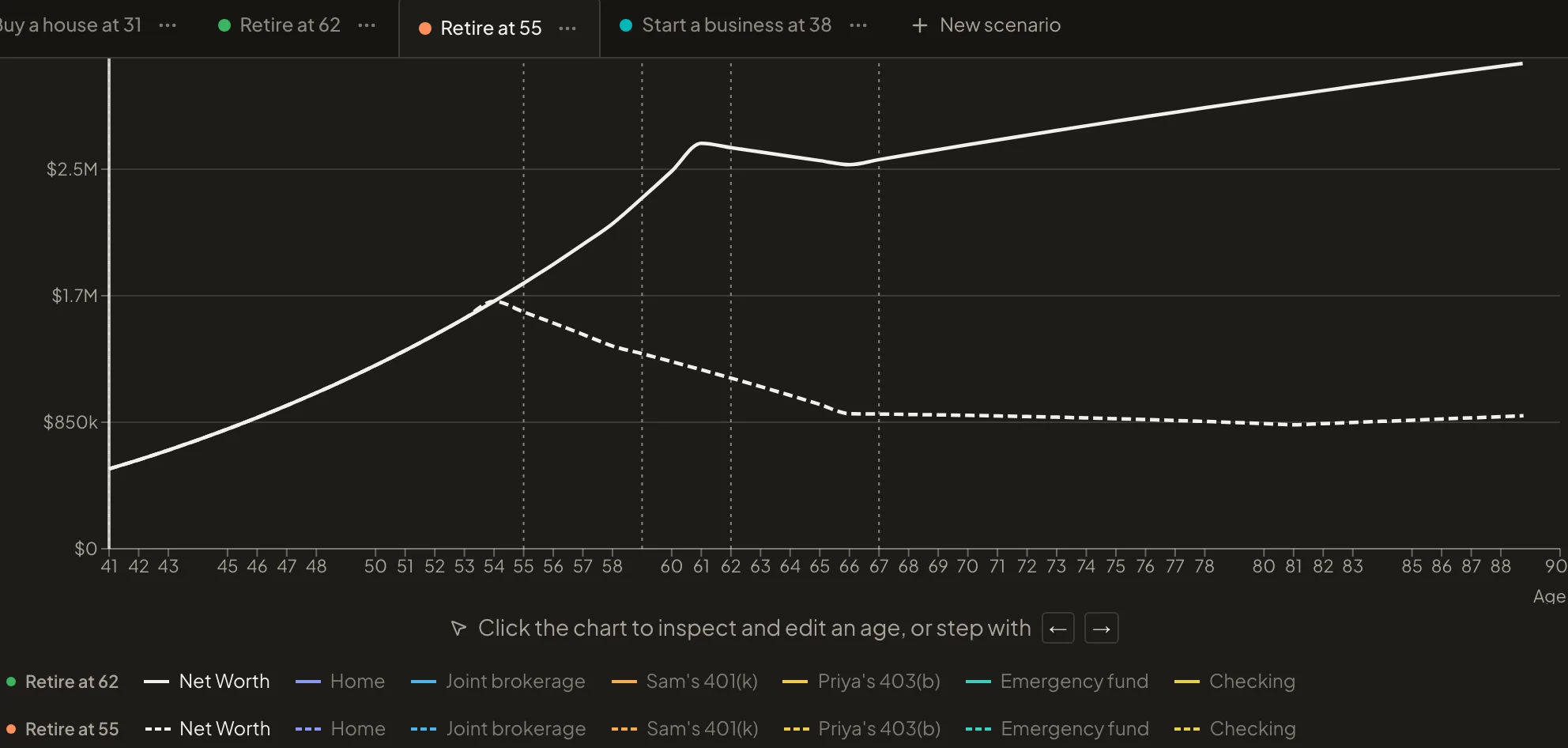
Task: Toggle Joint brokerage solid line series
Action: tap(498, 682)
